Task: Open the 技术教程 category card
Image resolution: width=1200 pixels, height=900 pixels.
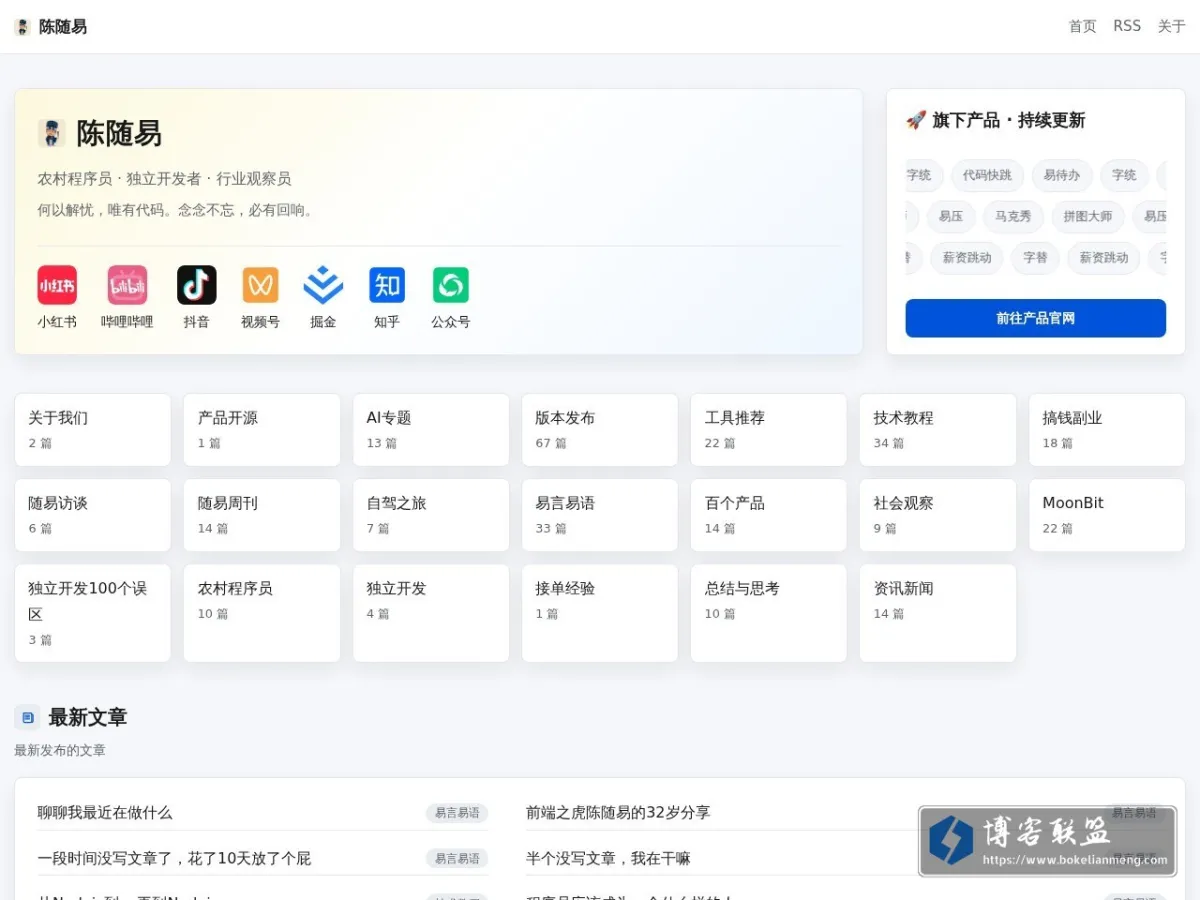Action: coord(938,429)
